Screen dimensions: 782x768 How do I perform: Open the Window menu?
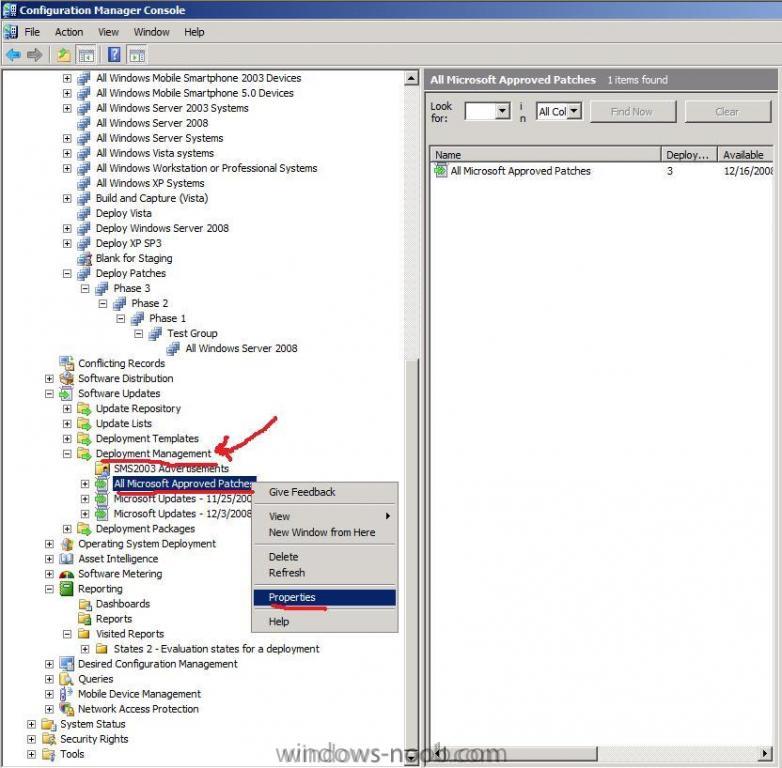click(x=152, y=32)
